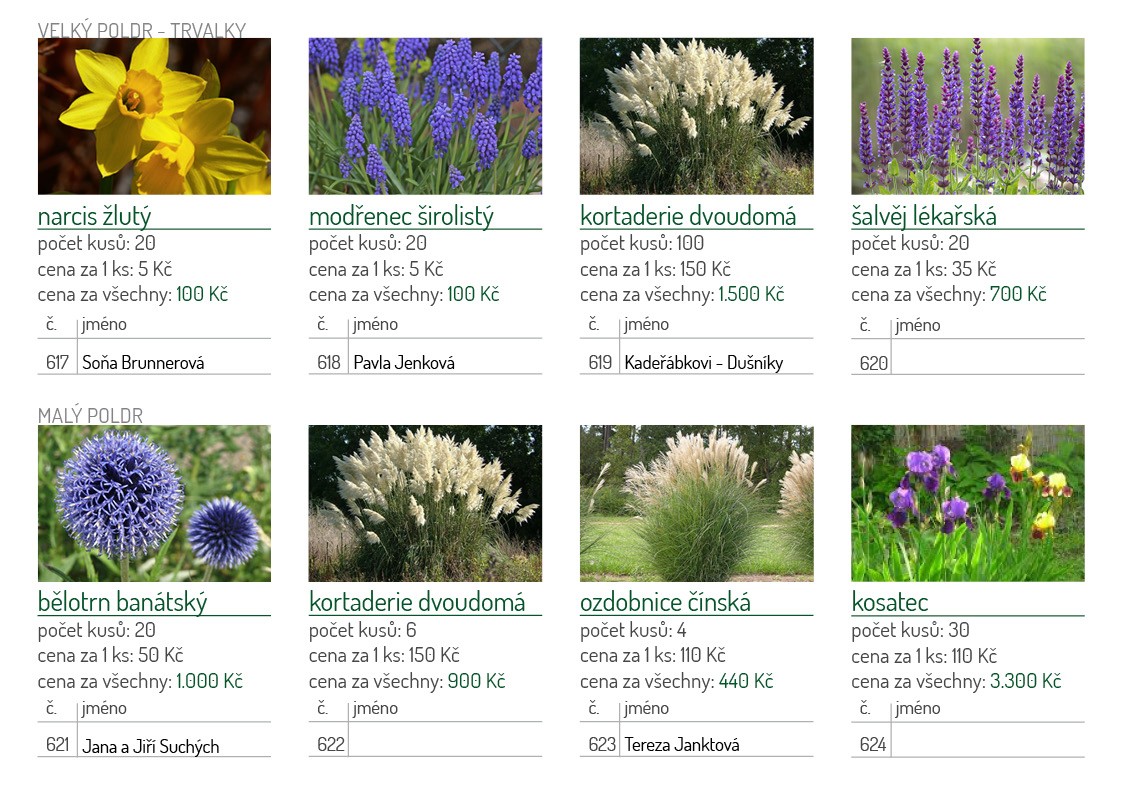This screenshot has width=1123, height=794.
Task: Select the šalvěj lékařská image
Action: 967,116
